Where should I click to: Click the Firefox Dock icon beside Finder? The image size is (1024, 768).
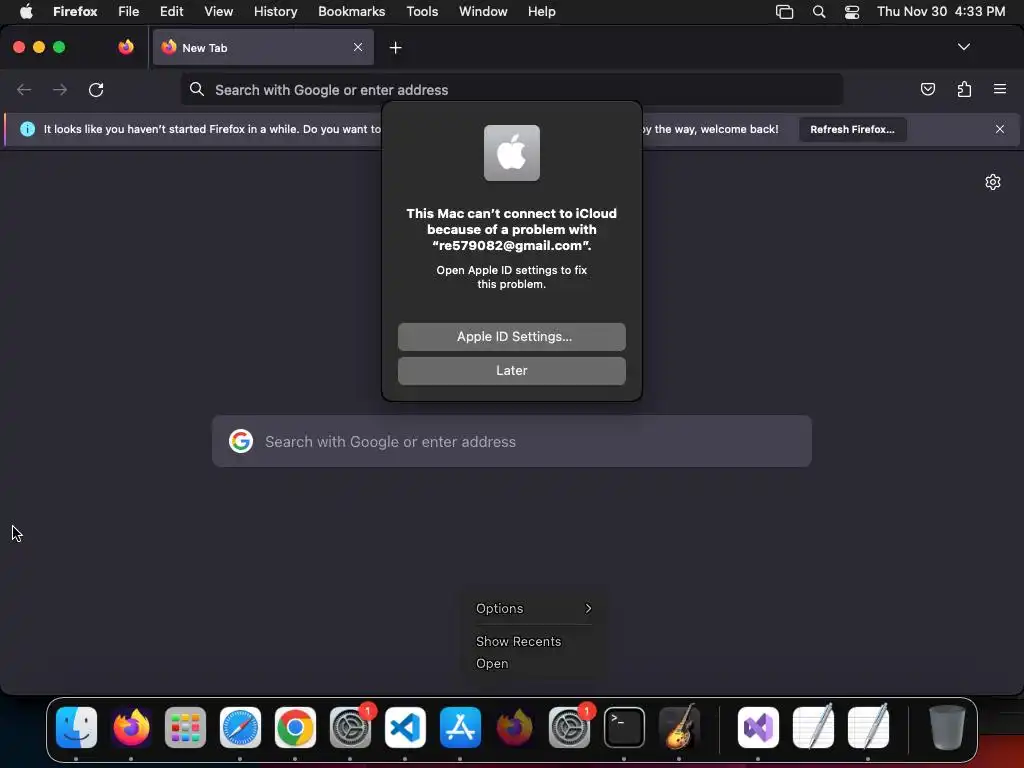tap(131, 728)
